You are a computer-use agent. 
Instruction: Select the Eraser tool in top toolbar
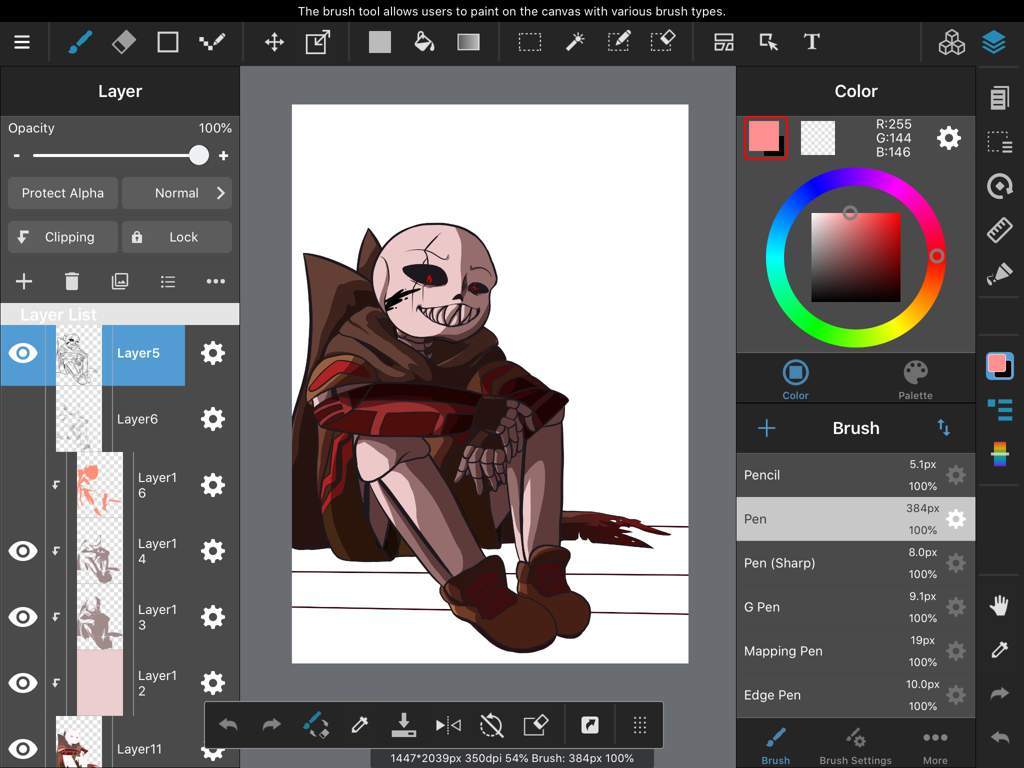123,42
